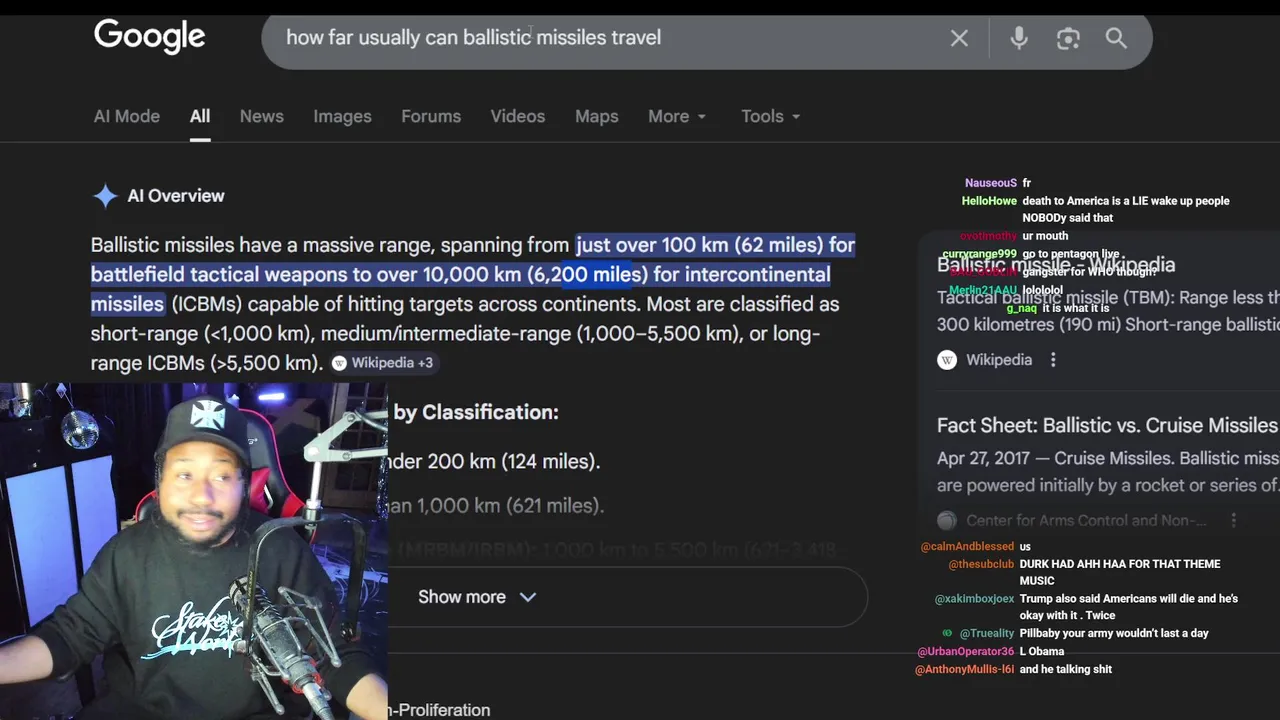Screen dimensions: 1280x720
Task: Go to the Forums tab
Action: coord(431,116)
